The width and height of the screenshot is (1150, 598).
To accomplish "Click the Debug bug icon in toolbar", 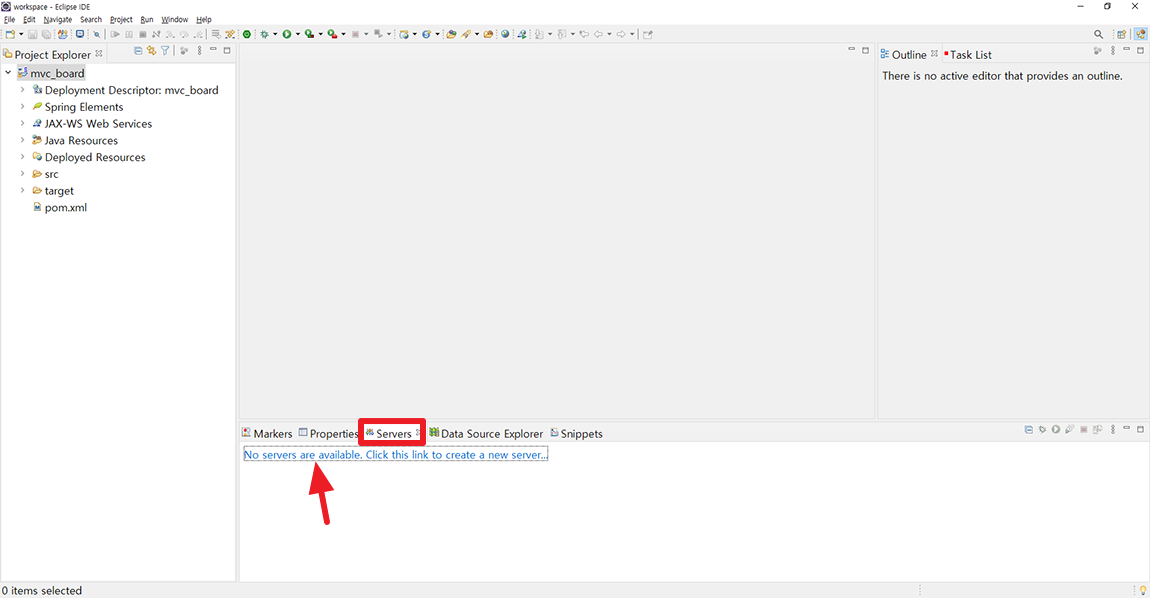I will click(264, 34).
